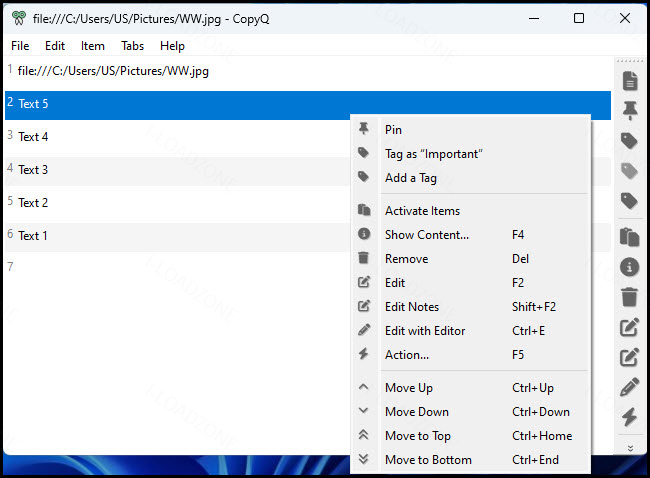Viewport: 650px width, 478px height.
Task: Open the Tabs menu
Action: click(132, 46)
